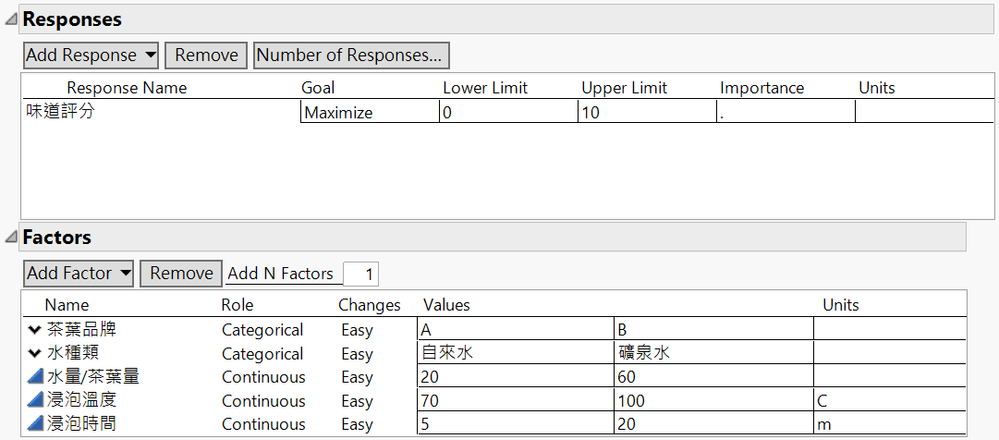Click the Upper Limit cell showing 10
Image resolution: width=999 pixels, height=440 pixels.
tap(646, 113)
